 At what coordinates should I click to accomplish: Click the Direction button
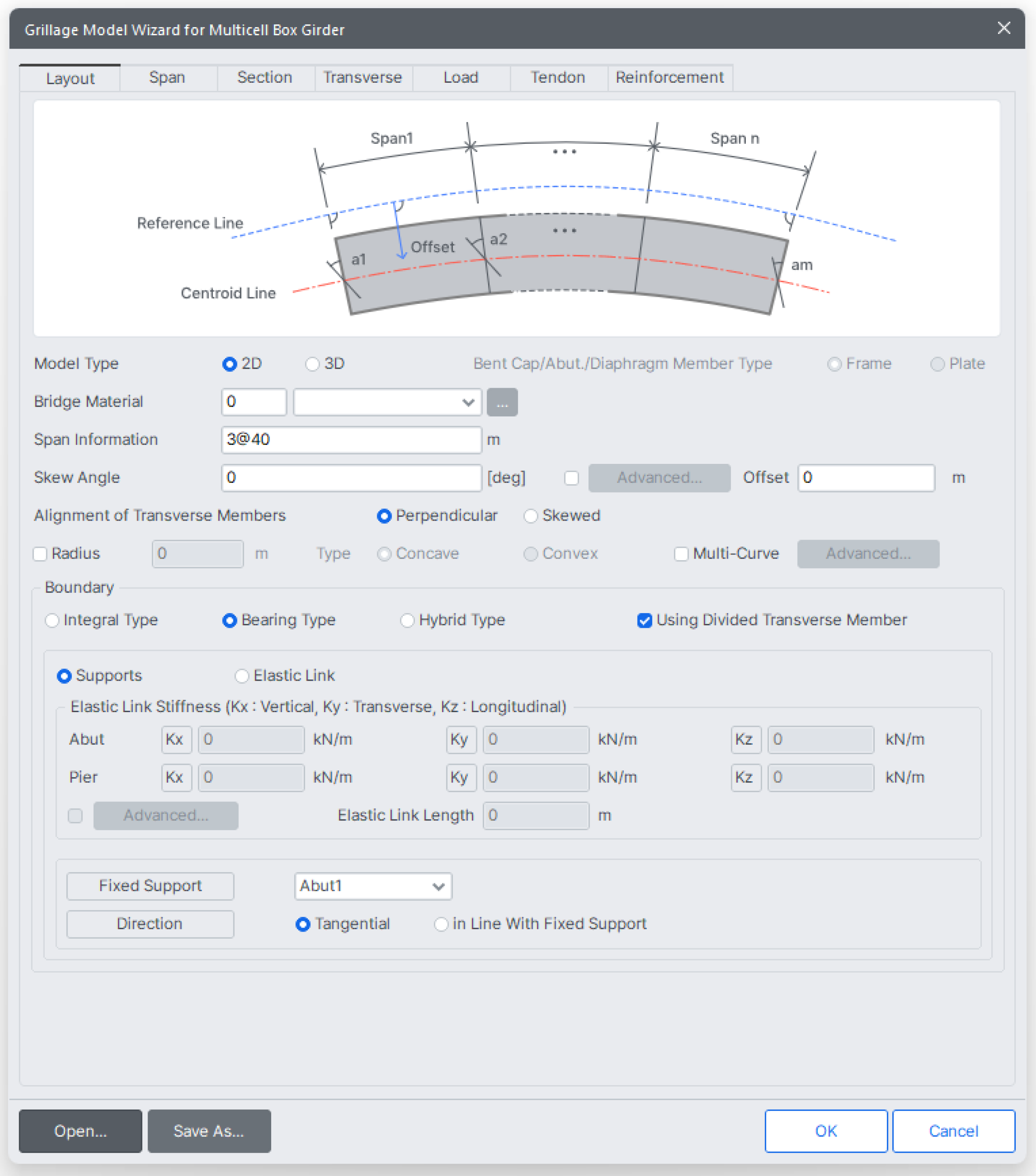[x=150, y=924]
